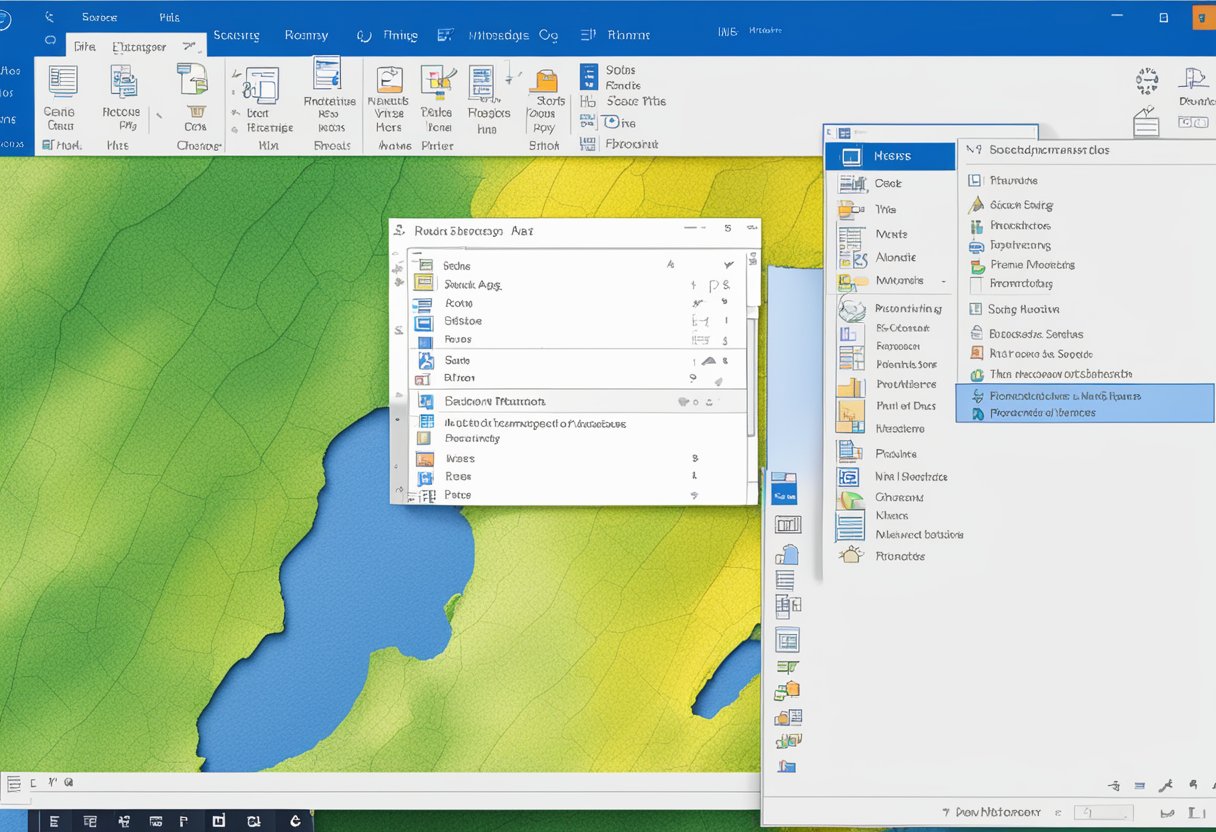Click the sun icon beside 'Rronotes'
The height and width of the screenshot is (832, 1216).
tap(851, 555)
